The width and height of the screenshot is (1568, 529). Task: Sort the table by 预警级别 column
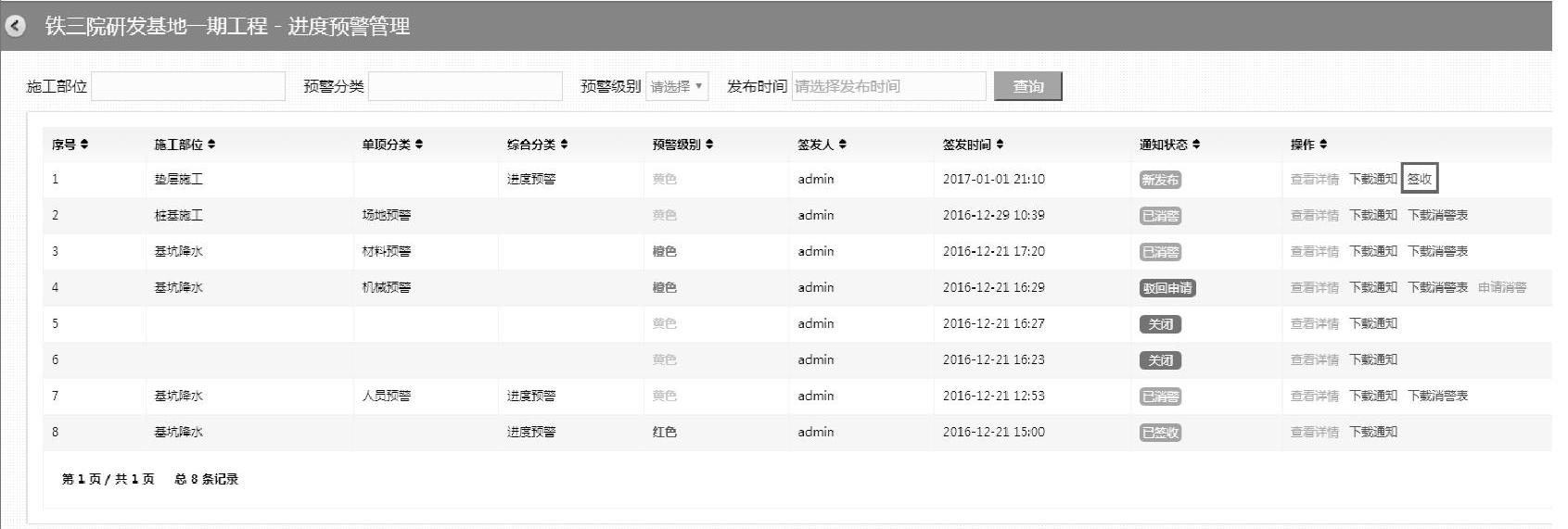(682, 145)
